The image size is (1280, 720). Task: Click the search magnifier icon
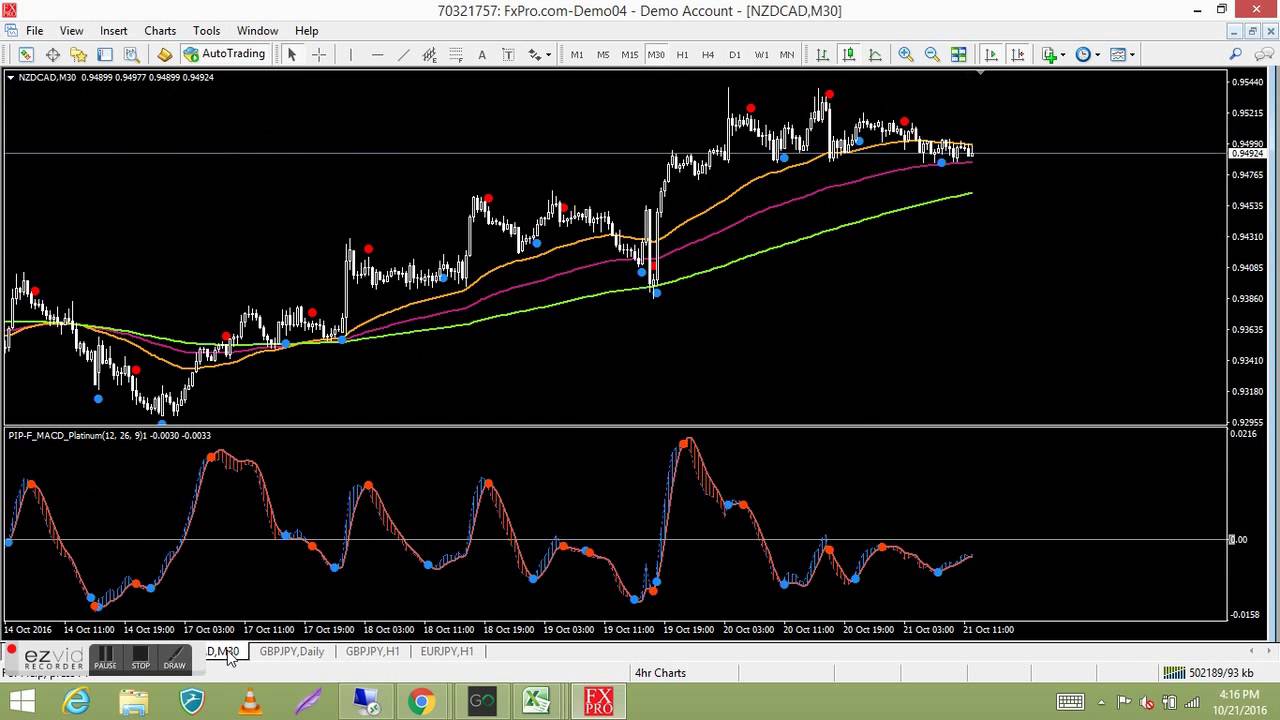point(1235,54)
